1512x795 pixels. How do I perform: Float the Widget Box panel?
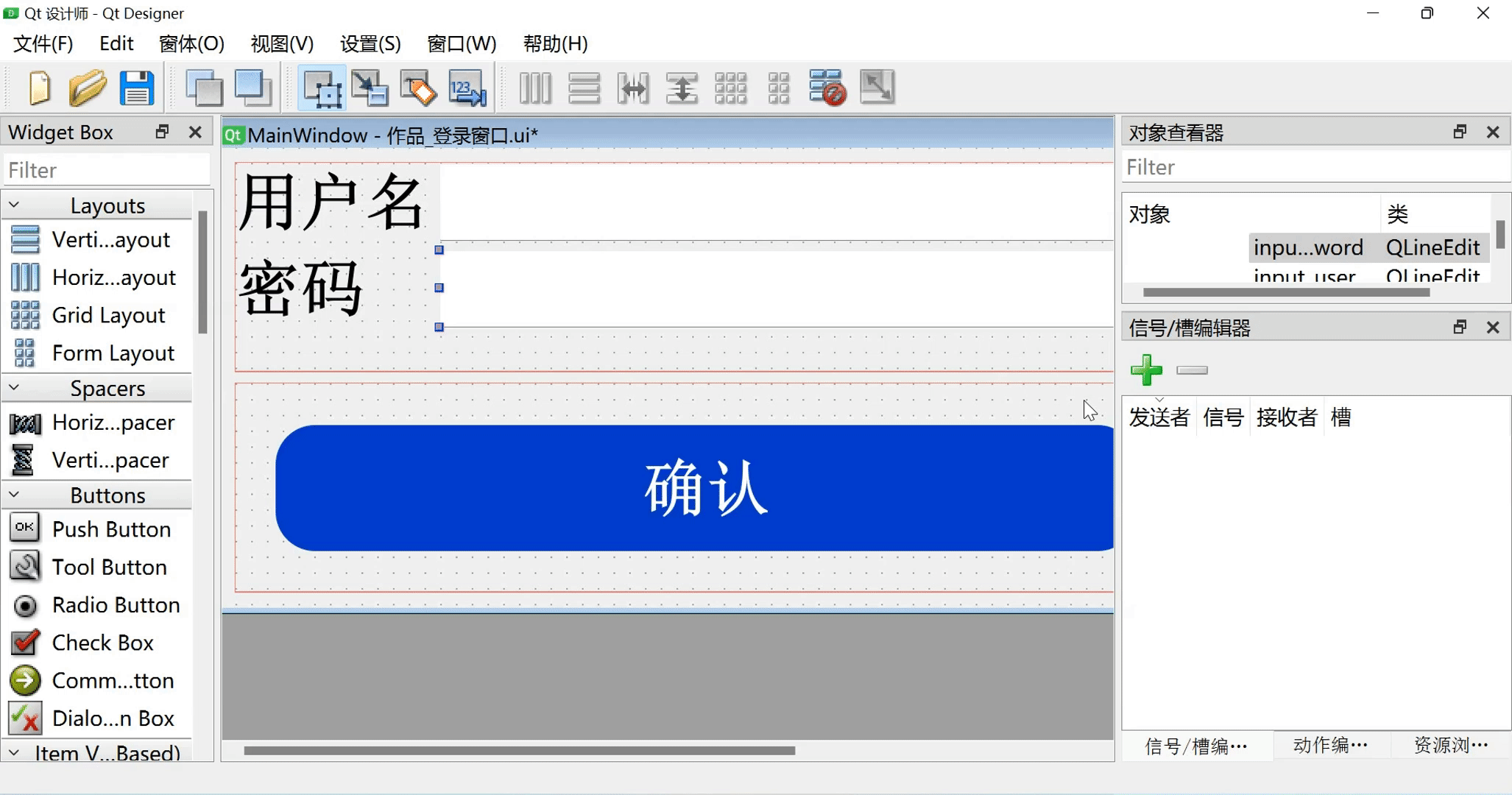click(162, 132)
